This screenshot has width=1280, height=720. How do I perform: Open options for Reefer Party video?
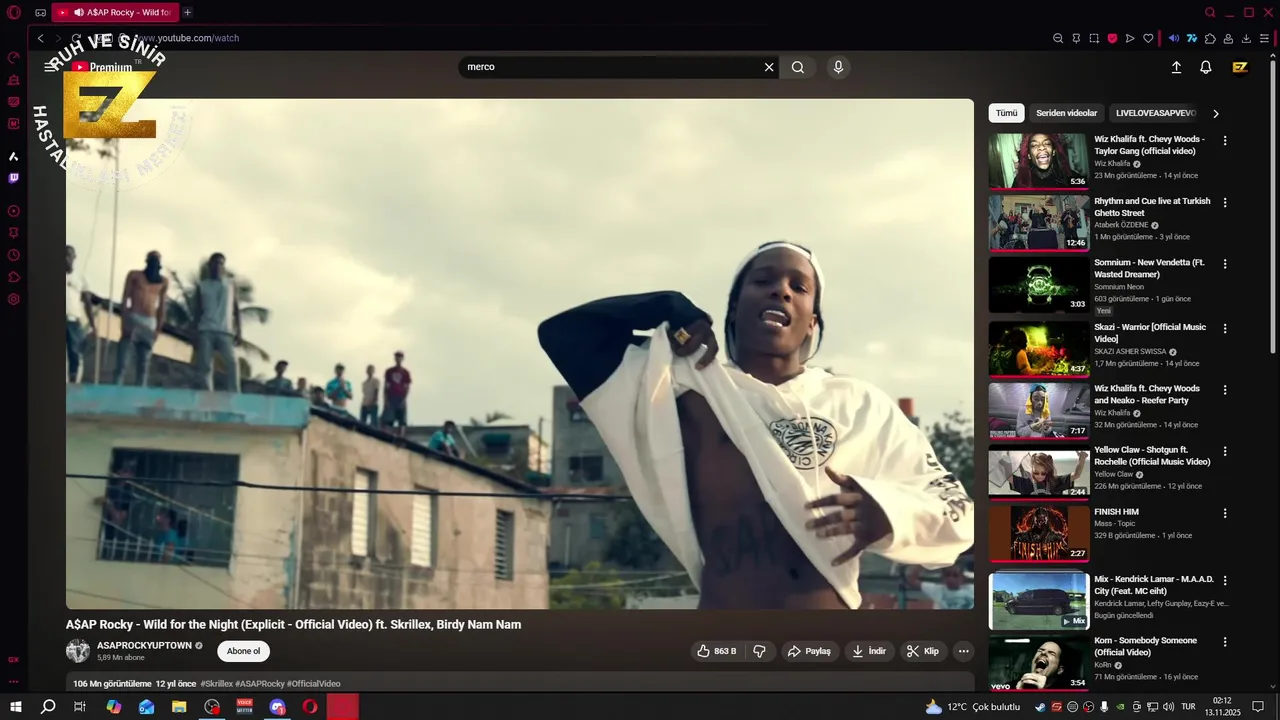click(x=1225, y=390)
